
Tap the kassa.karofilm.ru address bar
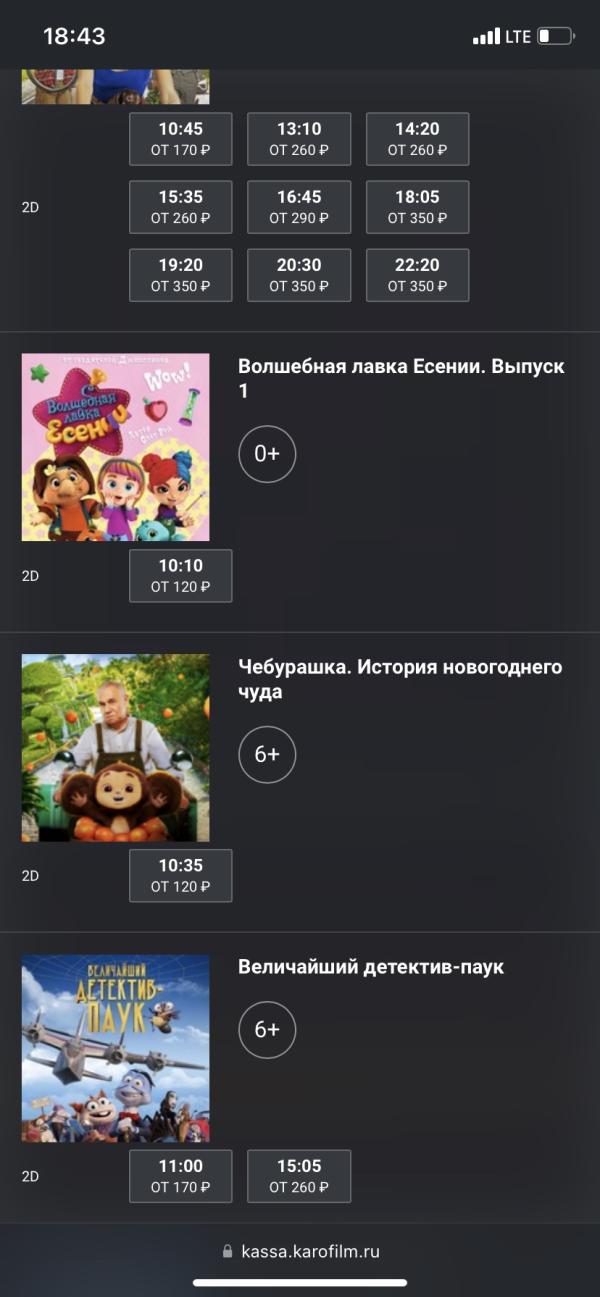click(300, 1251)
